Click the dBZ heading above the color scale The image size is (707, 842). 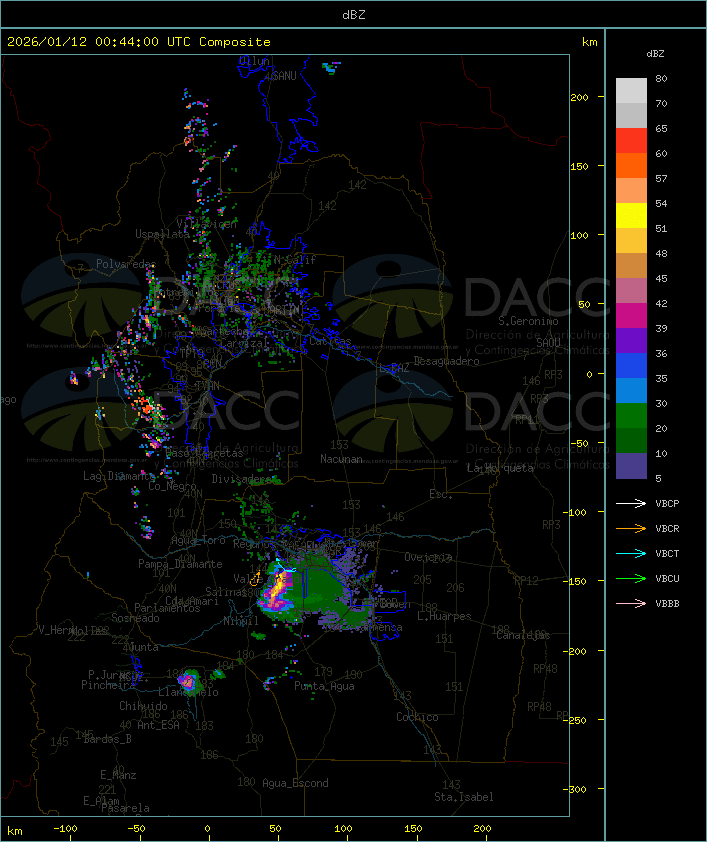tap(655, 54)
